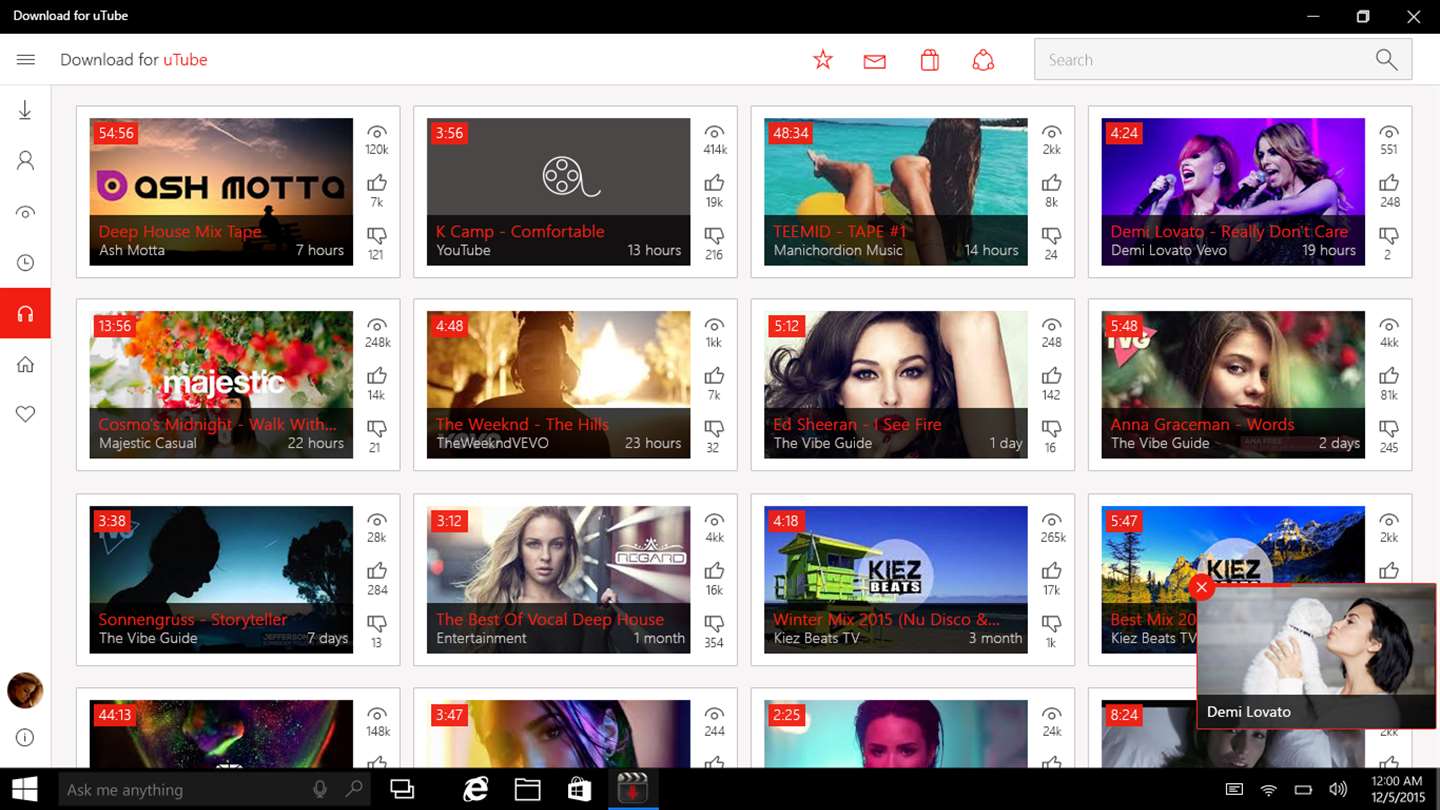Open the 3:47 video thumbnail
Image resolution: width=1440 pixels, height=810 pixels.
[558, 734]
